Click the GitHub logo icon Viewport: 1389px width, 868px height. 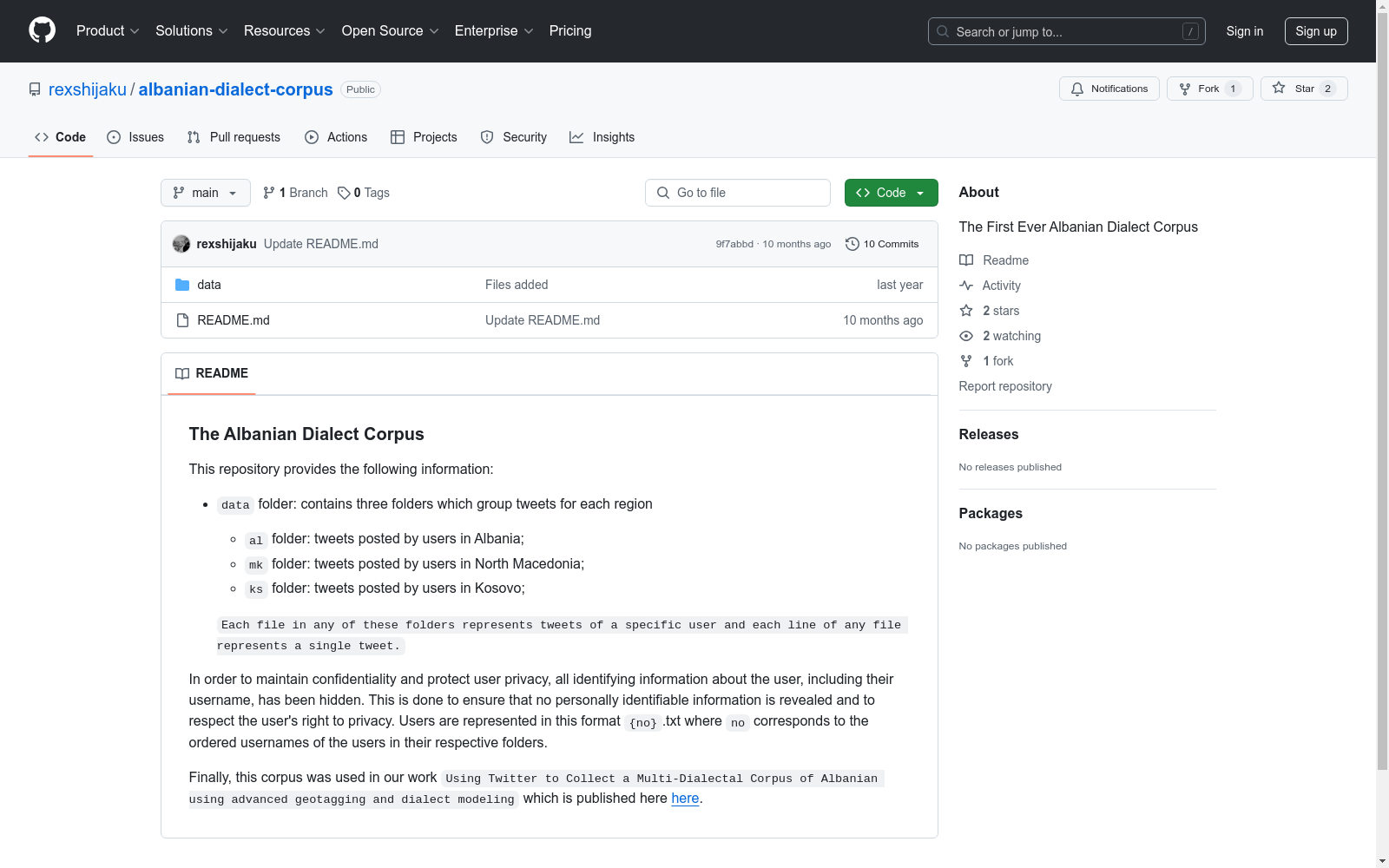click(x=42, y=30)
